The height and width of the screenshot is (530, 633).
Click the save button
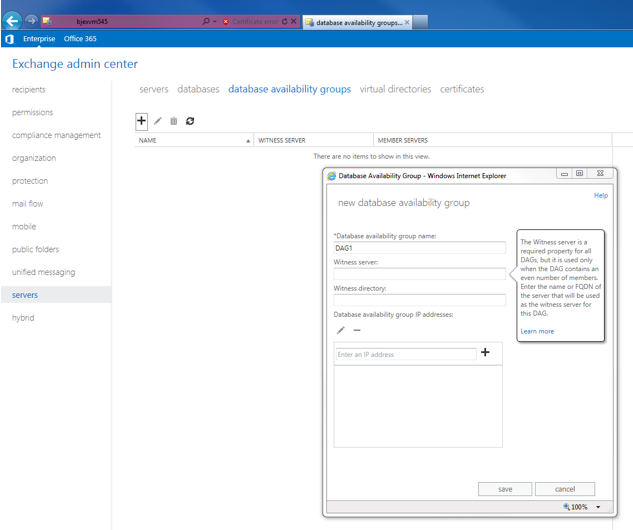tap(505, 489)
